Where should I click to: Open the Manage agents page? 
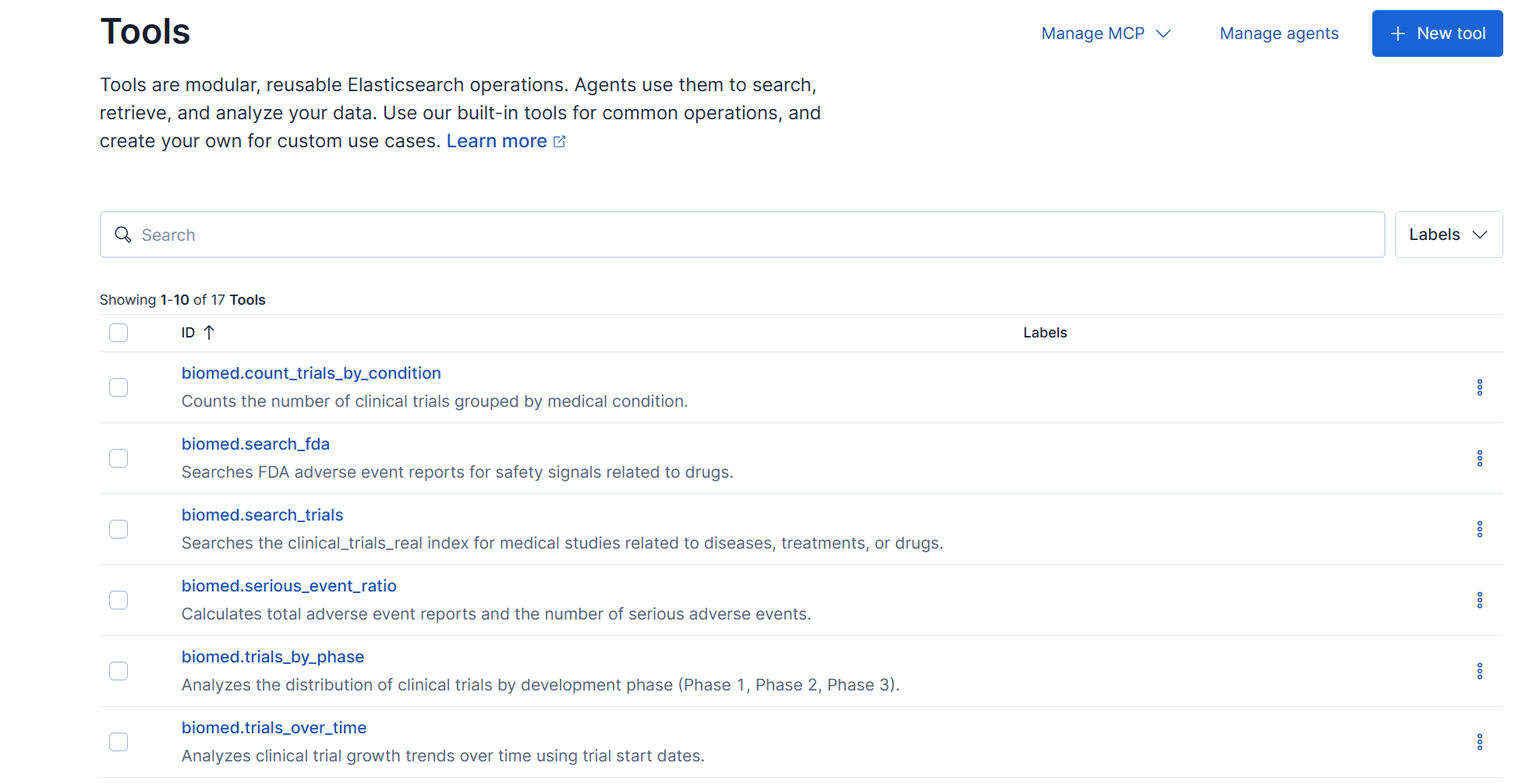(x=1279, y=34)
